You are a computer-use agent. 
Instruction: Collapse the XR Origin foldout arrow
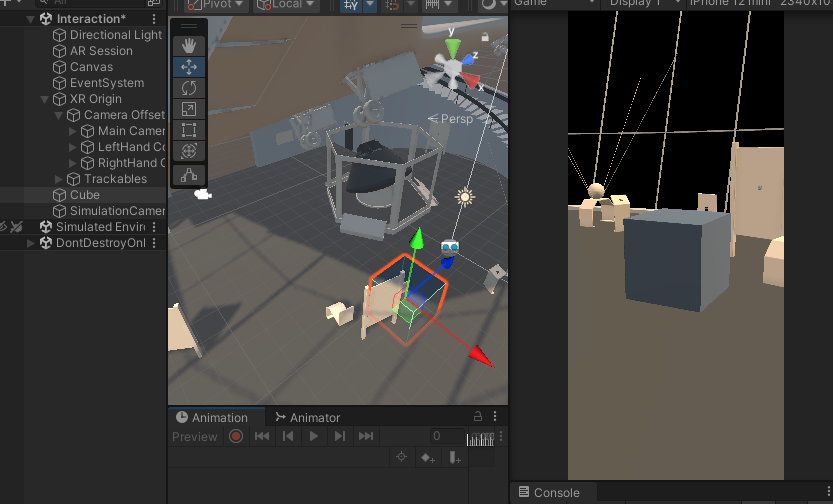(x=45, y=99)
